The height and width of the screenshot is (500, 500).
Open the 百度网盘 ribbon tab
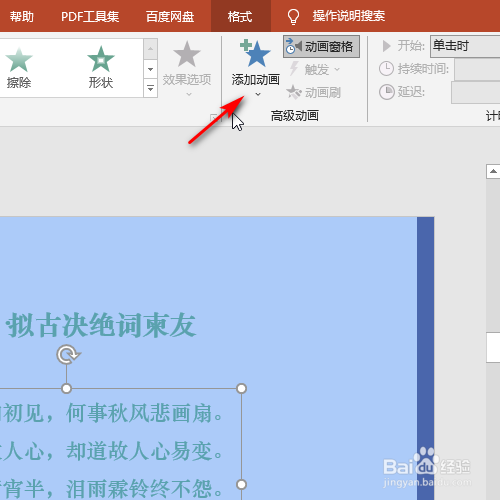170,16
